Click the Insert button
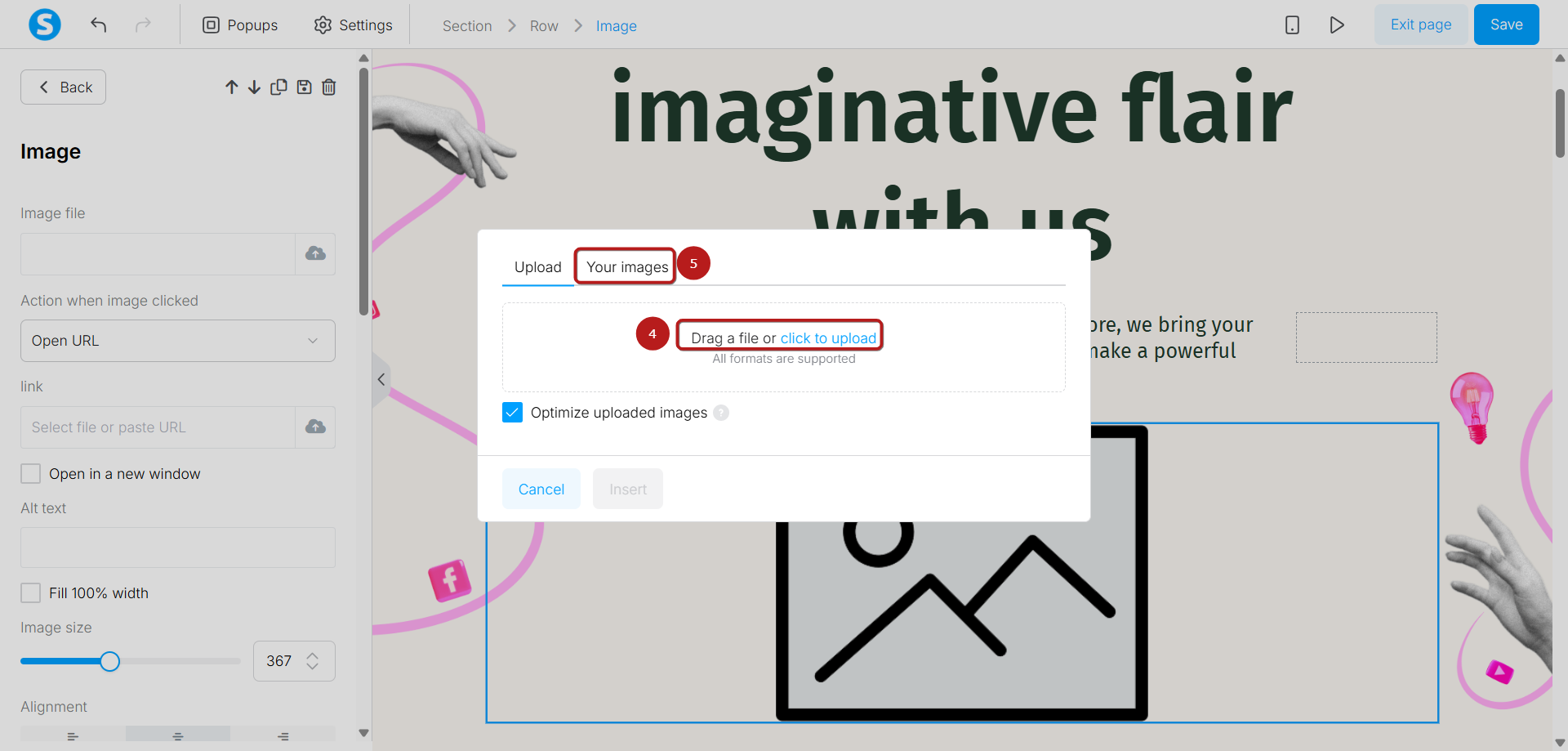The width and height of the screenshot is (1568, 751). coord(628,489)
